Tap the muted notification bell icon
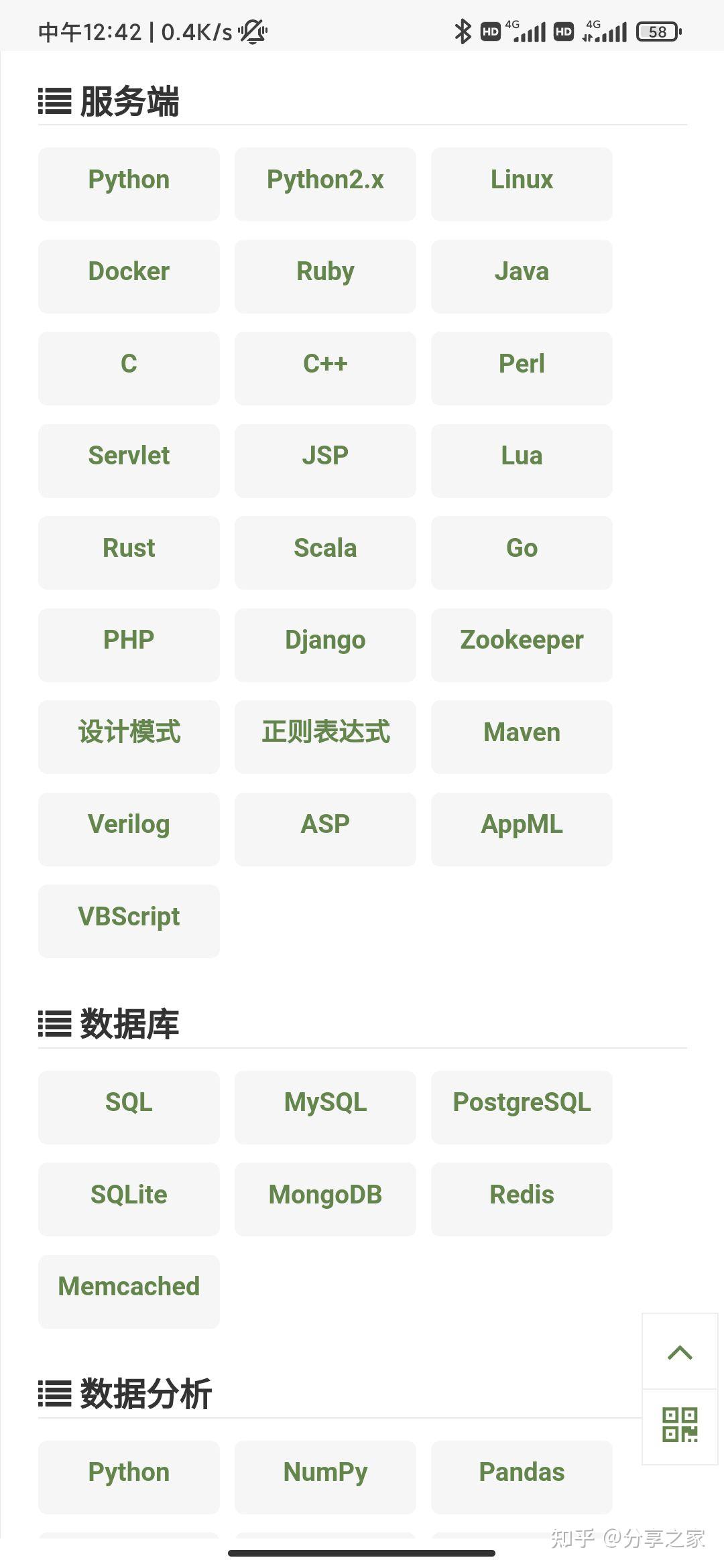 click(x=253, y=31)
